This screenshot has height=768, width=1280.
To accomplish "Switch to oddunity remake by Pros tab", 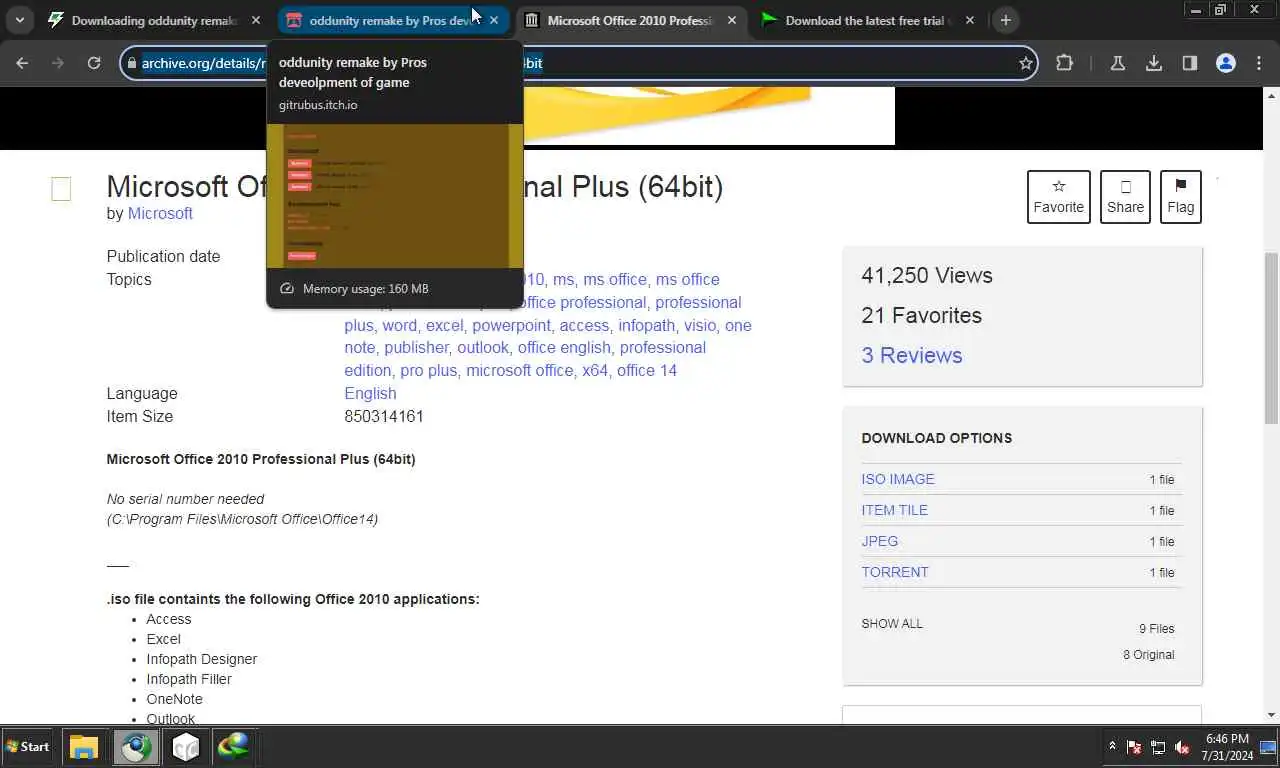I will pyautogui.click(x=392, y=20).
